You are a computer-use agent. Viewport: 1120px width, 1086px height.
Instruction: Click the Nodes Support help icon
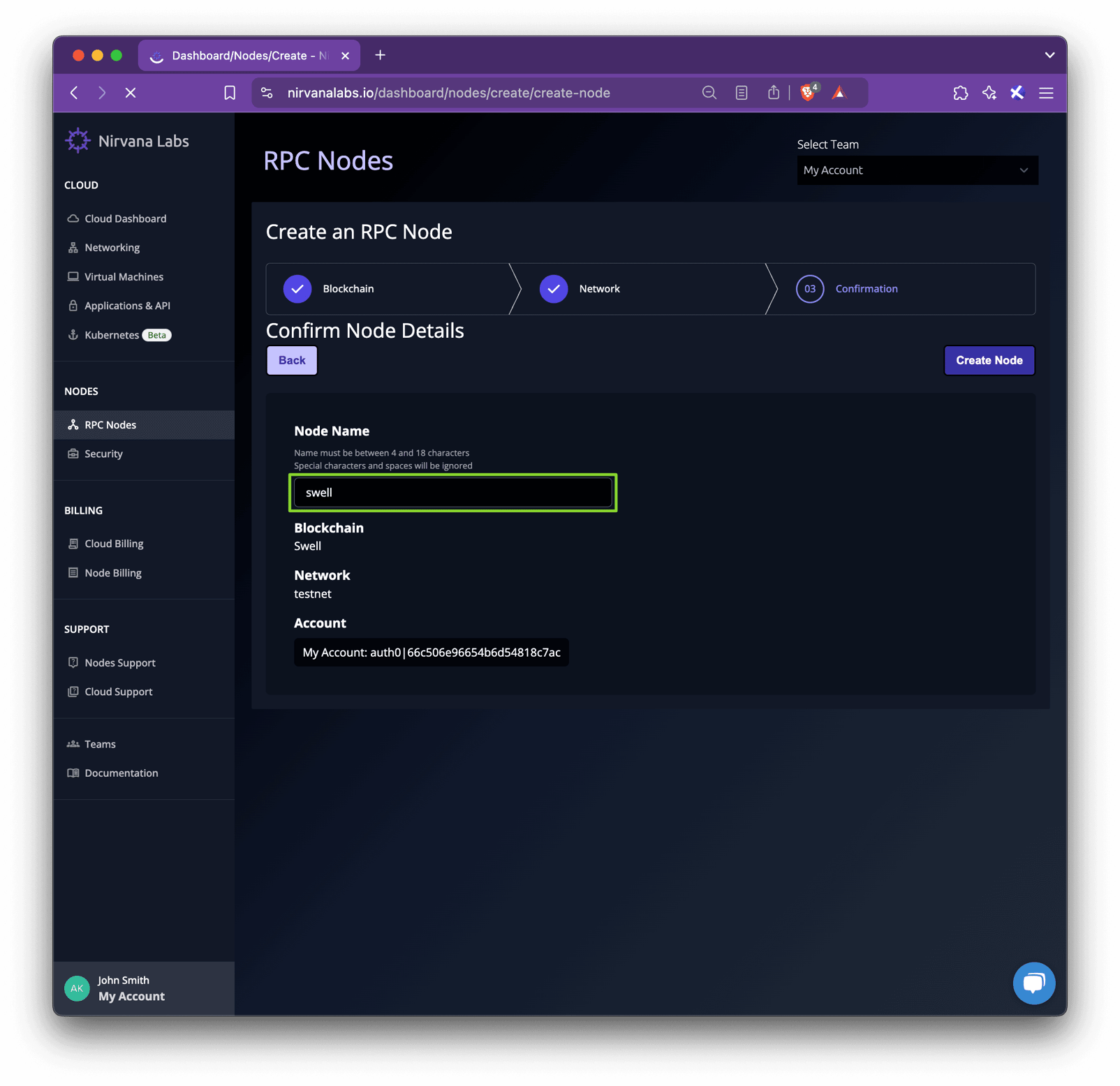(73, 662)
